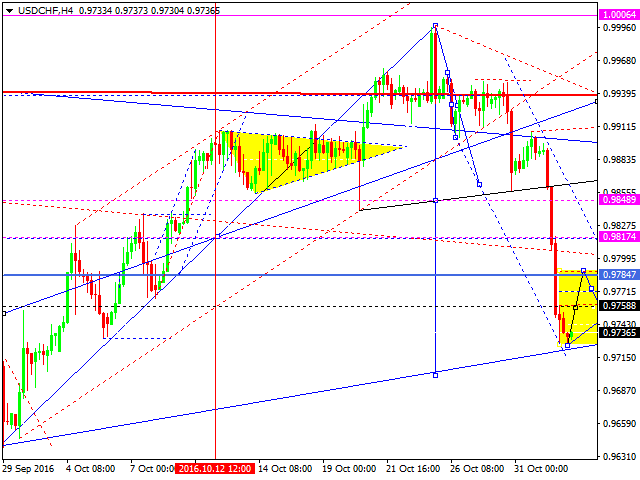Click the red 2016.10.12 12:00 date marker
Screen dimensions: 640x480
coord(215,469)
